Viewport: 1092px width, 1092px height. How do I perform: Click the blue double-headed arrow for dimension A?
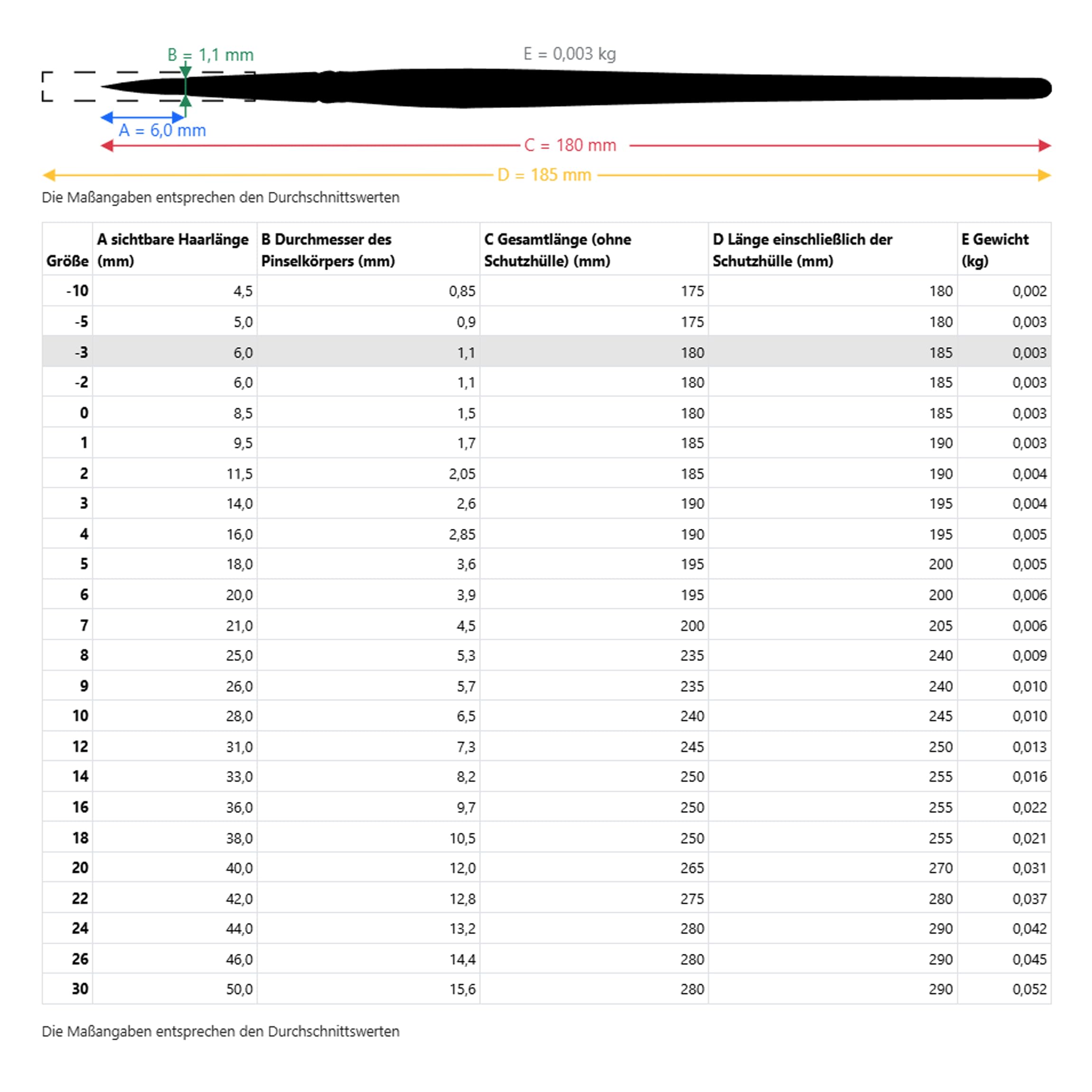(142, 117)
